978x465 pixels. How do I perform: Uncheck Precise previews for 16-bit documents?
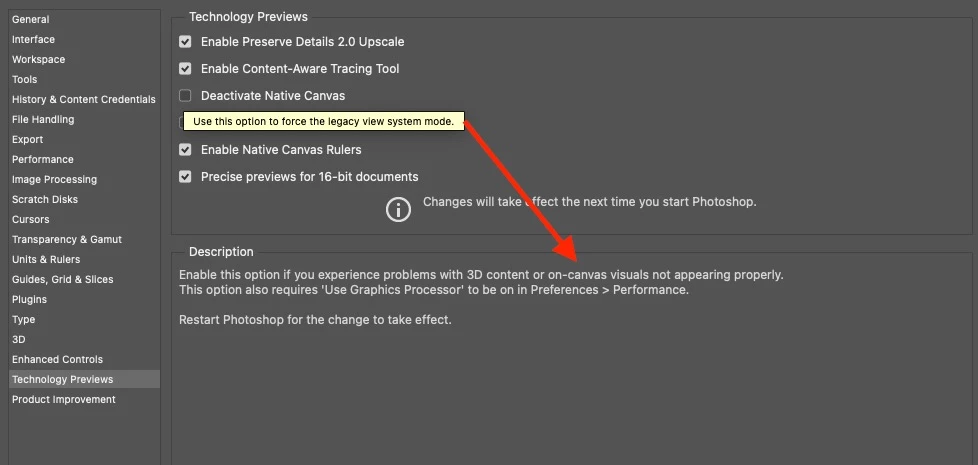pos(185,176)
